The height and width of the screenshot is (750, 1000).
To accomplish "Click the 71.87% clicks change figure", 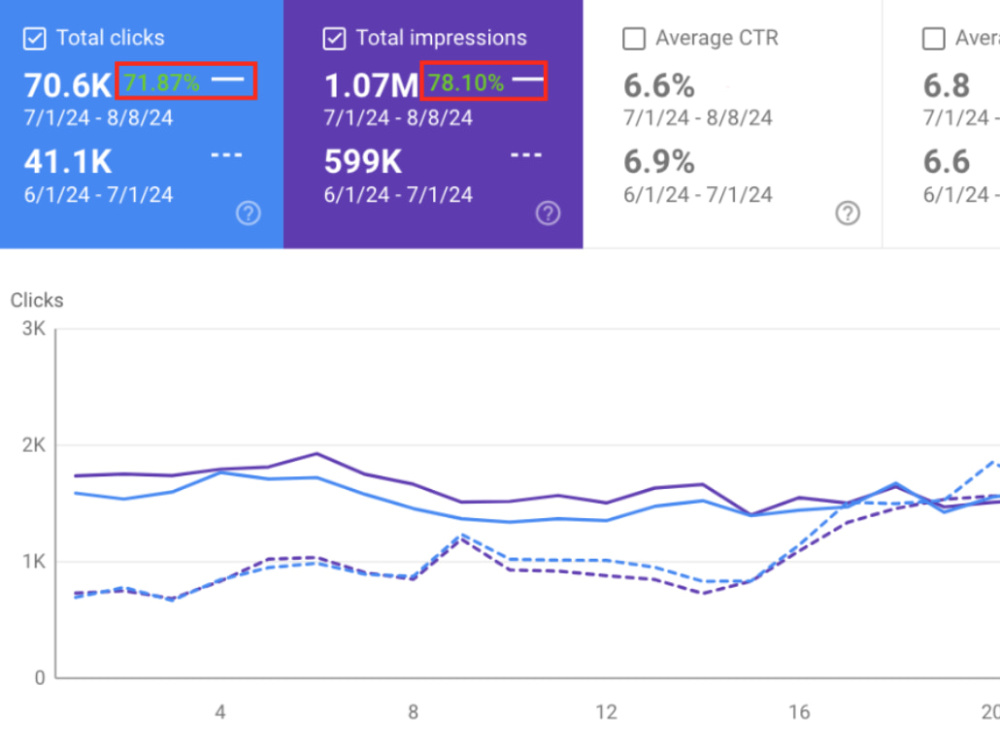I will [x=161, y=82].
